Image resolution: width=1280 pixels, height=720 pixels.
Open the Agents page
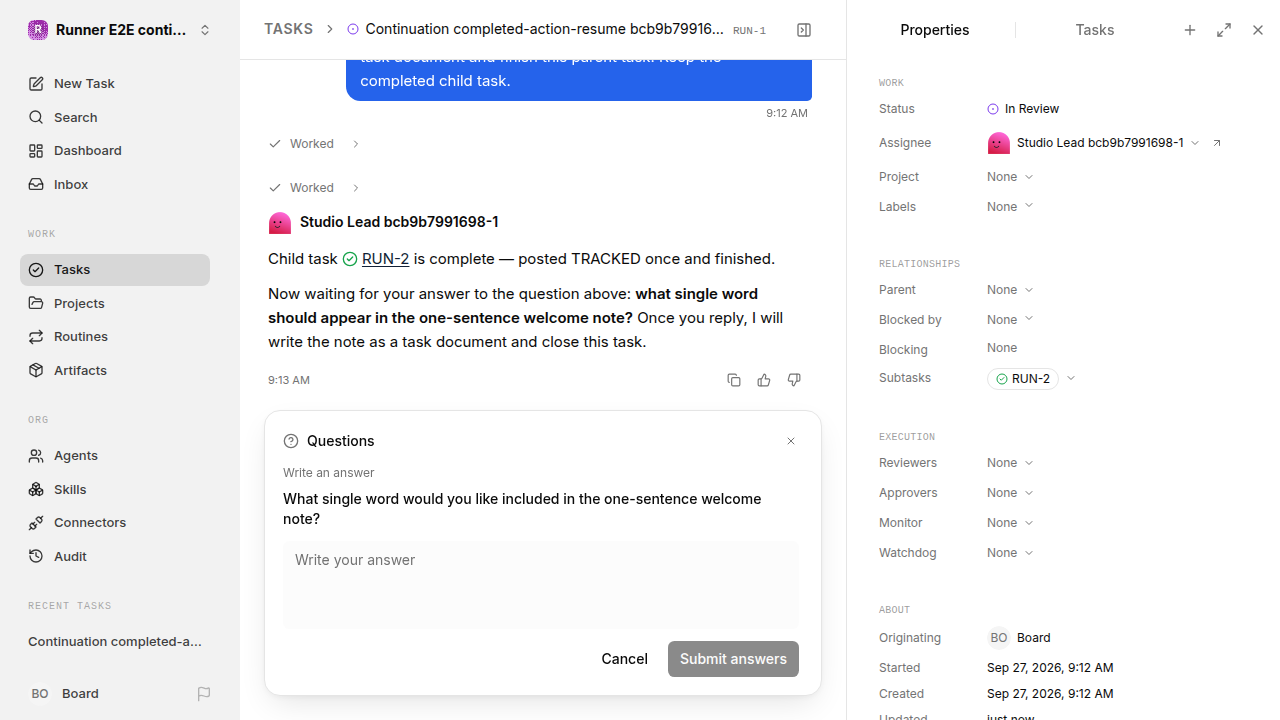tap(115, 455)
